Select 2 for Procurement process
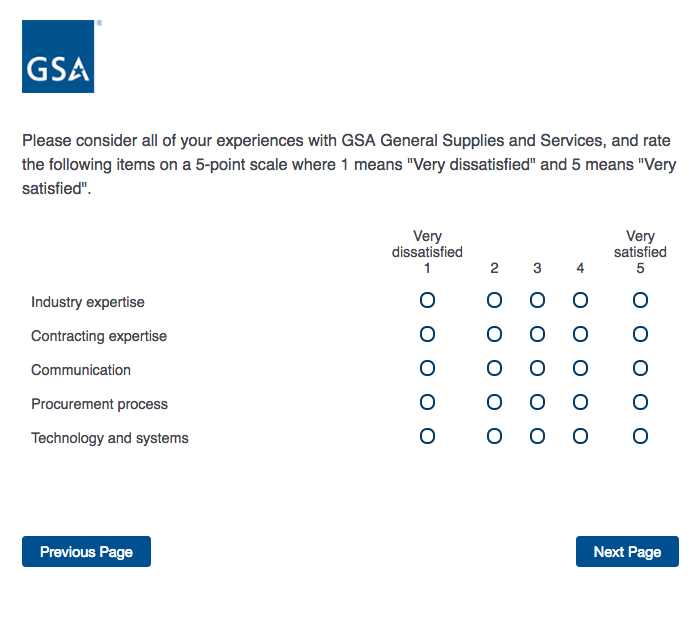The height and width of the screenshot is (625, 700). (494, 402)
